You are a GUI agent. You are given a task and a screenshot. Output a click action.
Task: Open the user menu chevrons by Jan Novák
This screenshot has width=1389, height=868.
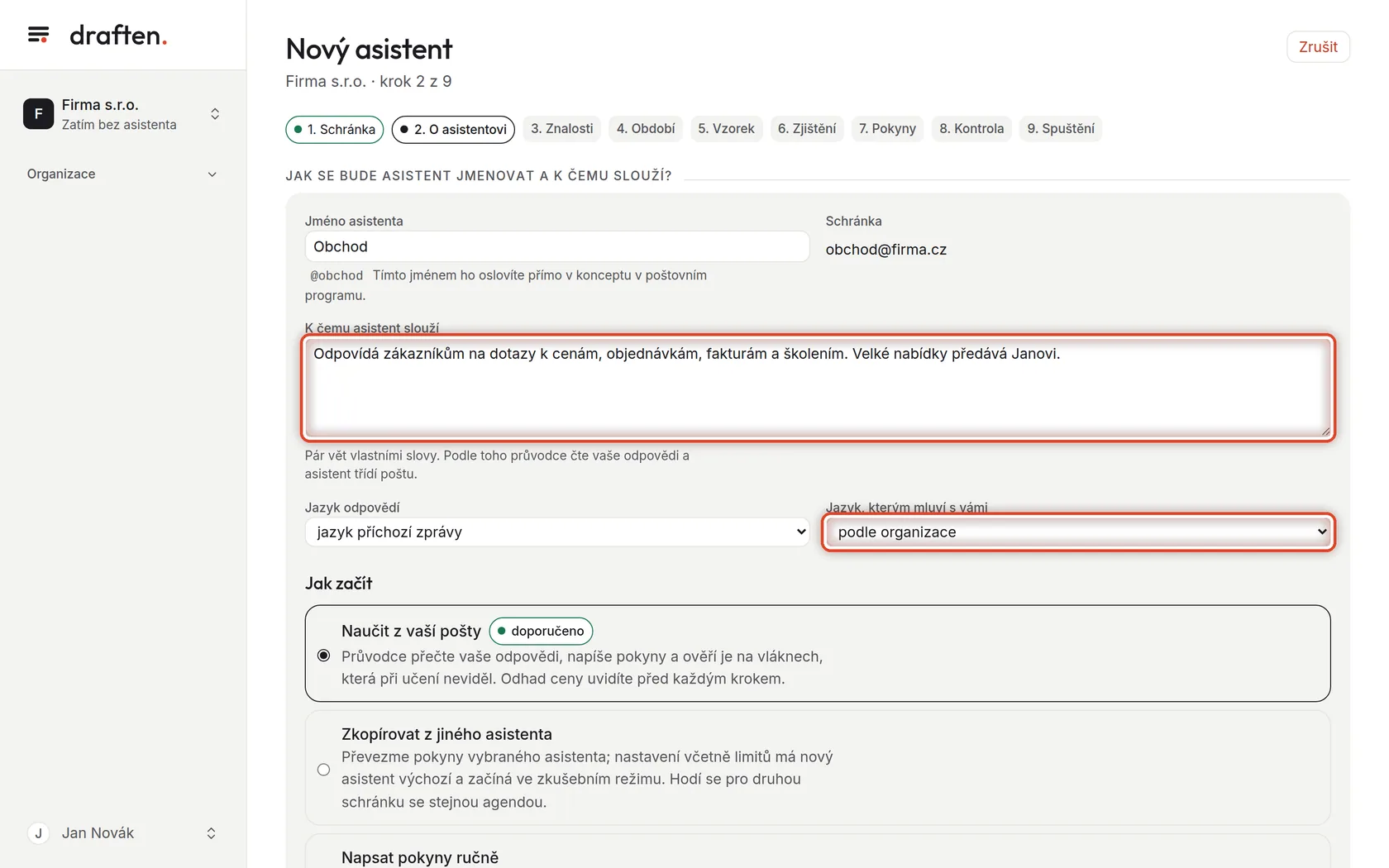coord(211,833)
